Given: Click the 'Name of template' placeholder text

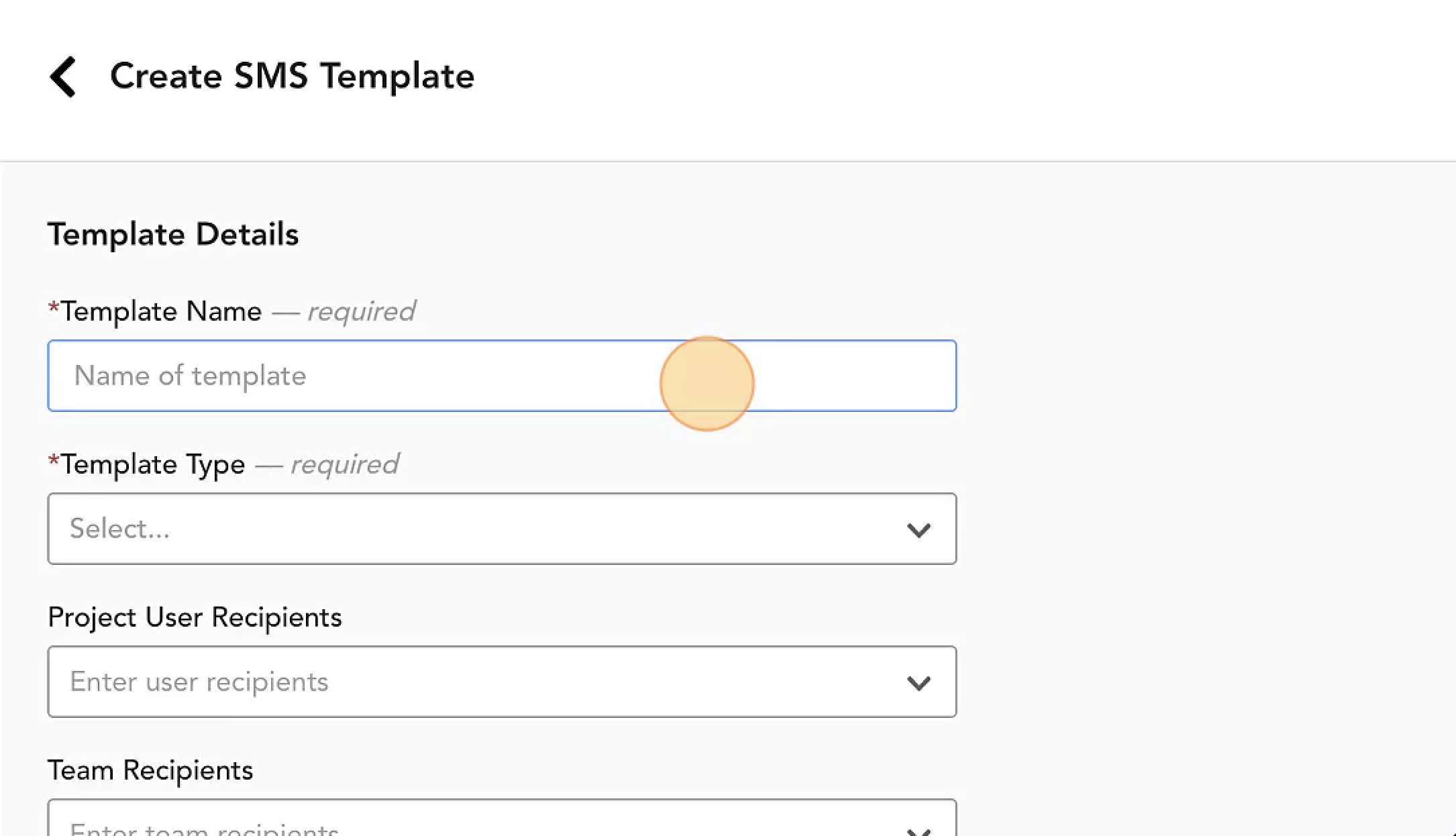Looking at the screenshot, I should tap(190, 376).
